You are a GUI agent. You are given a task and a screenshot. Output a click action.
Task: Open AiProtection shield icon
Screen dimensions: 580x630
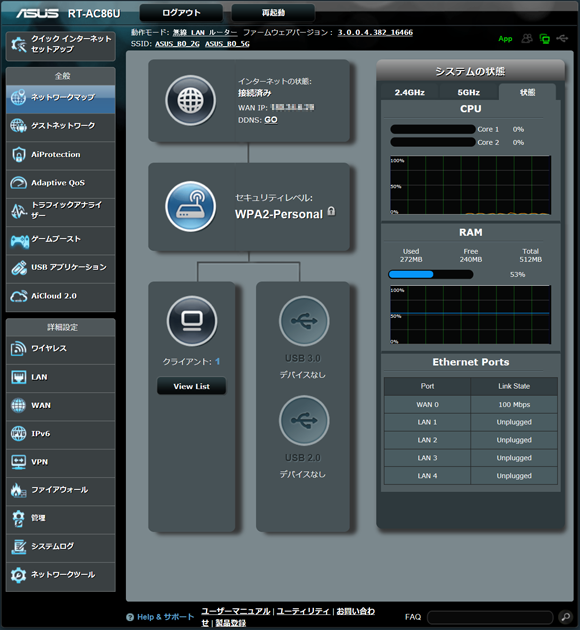coord(18,154)
